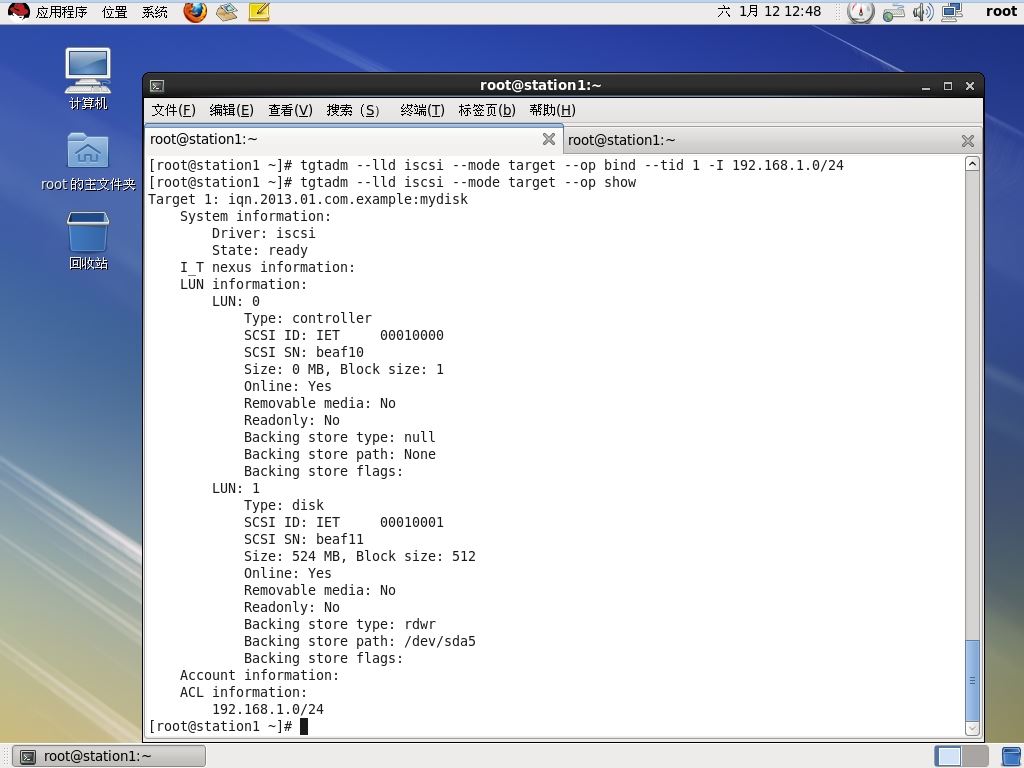
Task: Open the 编辑(E) menu
Action: (x=231, y=110)
